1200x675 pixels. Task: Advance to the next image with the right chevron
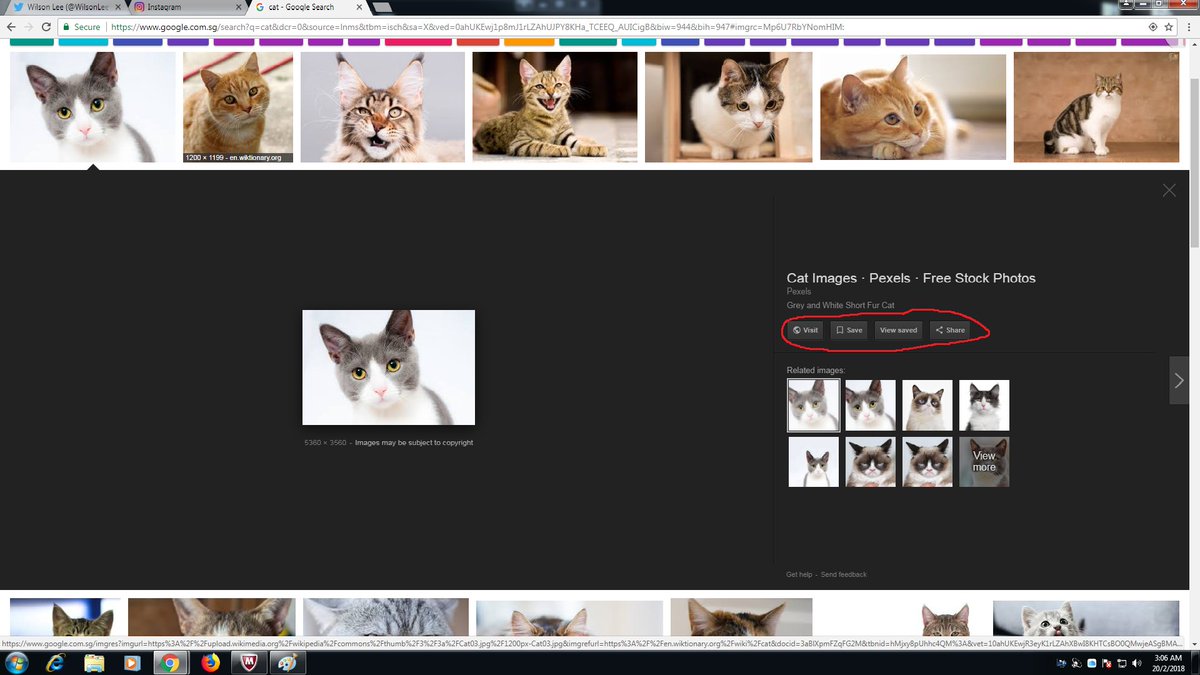(1178, 380)
